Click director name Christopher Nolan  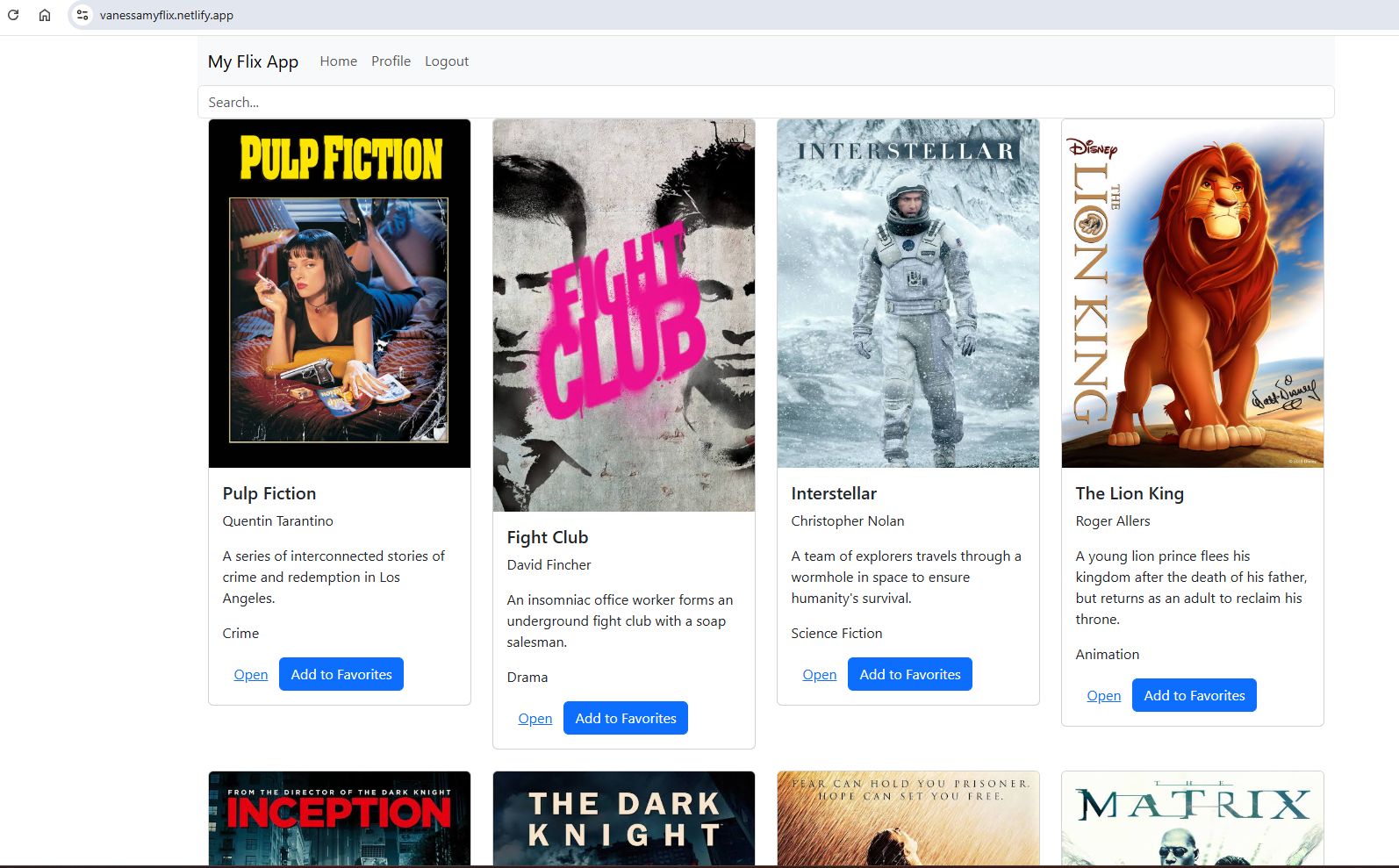point(848,520)
